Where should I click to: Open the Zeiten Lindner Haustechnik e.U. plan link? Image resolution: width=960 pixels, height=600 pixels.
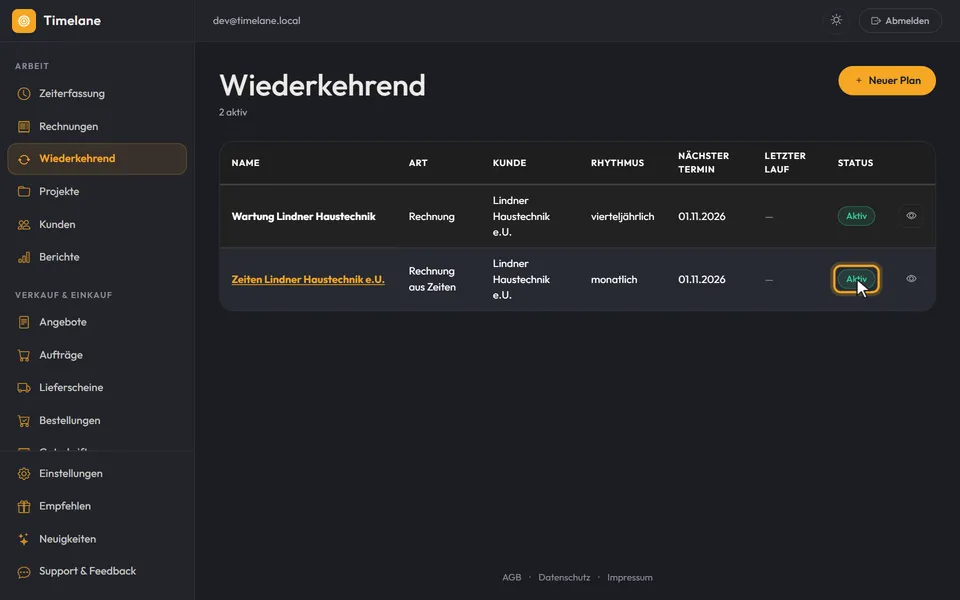click(308, 279)
